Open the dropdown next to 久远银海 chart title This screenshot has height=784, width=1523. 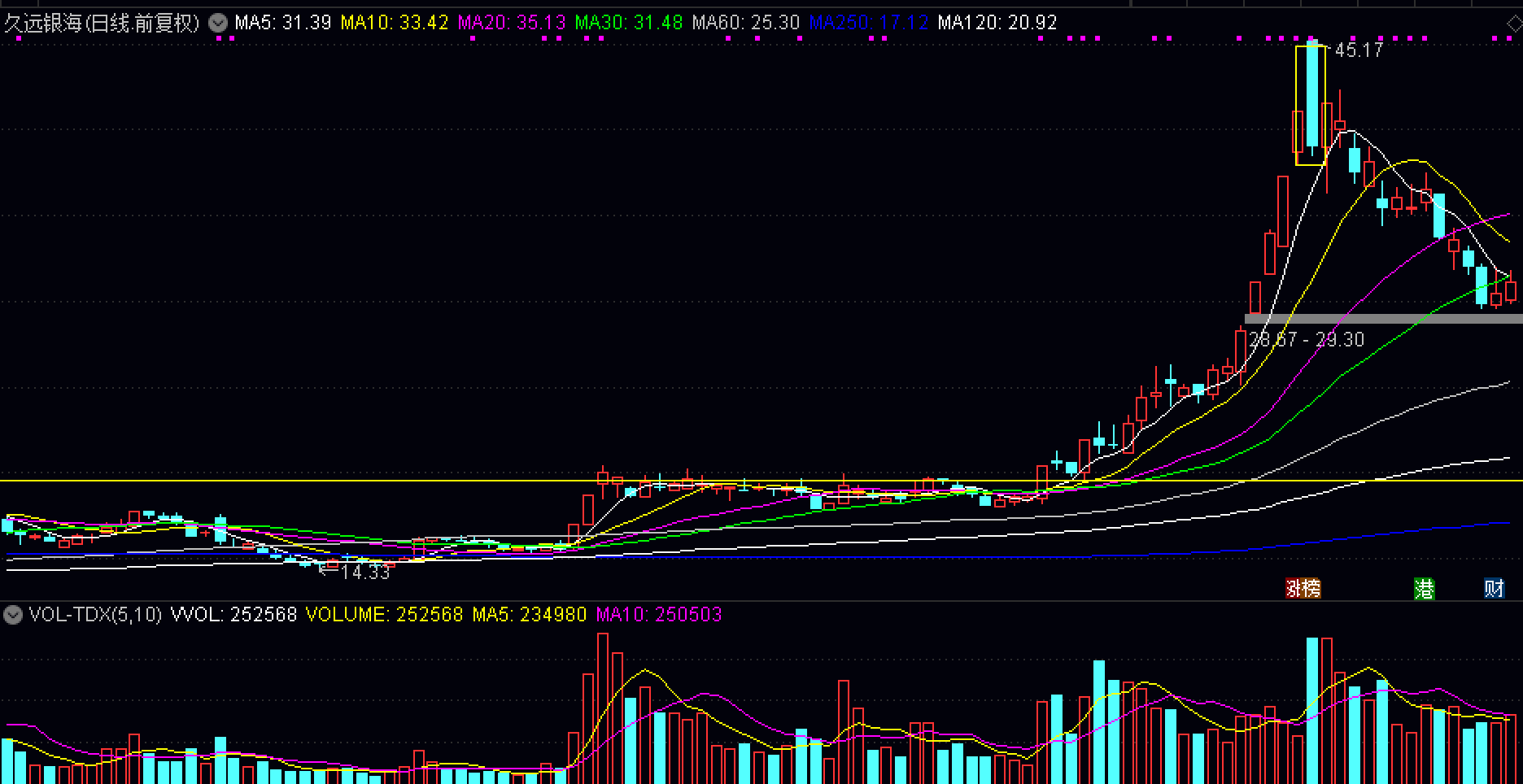pos(218,23)
